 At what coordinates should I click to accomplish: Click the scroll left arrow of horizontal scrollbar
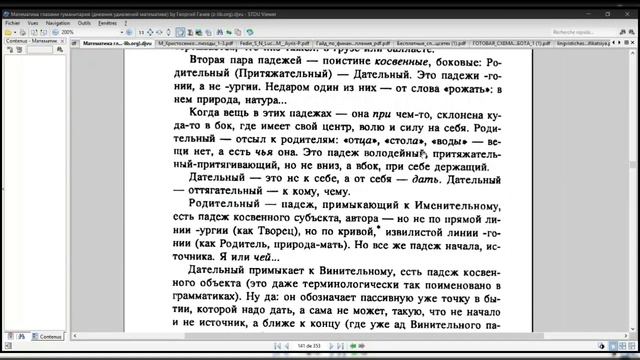[75, 336]
